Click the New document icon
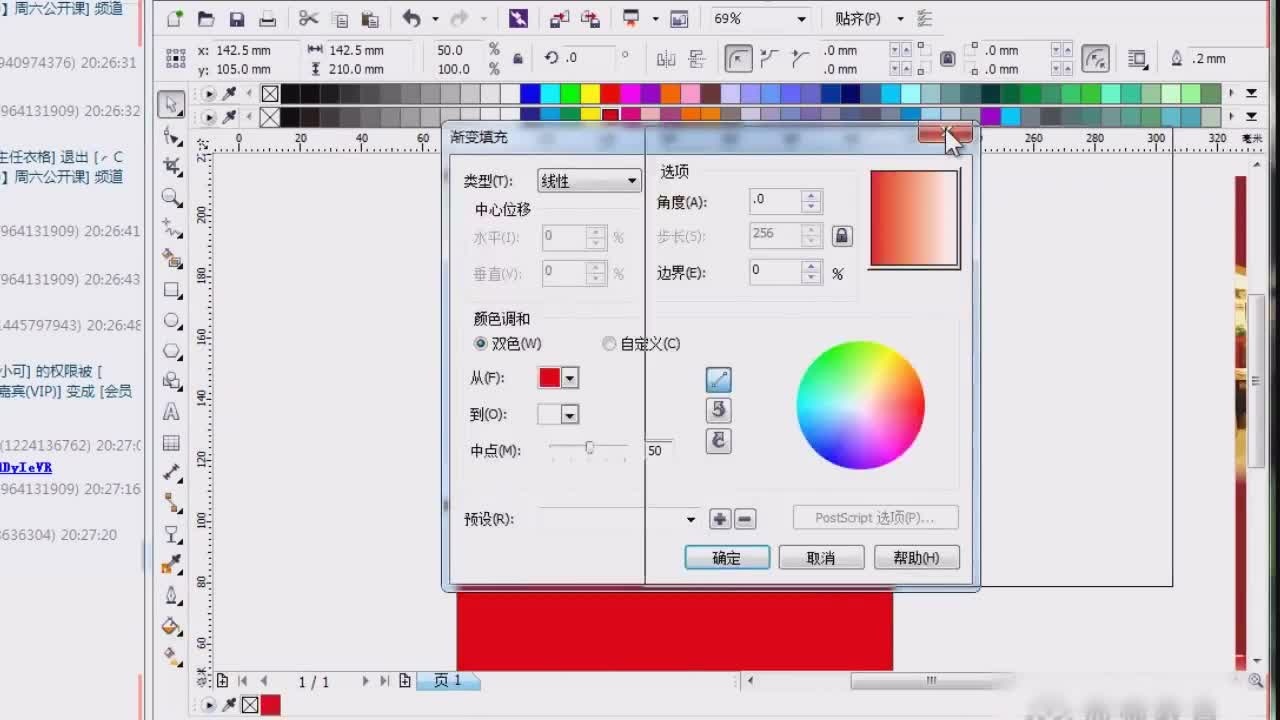The width and height of the screenshot is (1280, 720). (x=175, y=19)
